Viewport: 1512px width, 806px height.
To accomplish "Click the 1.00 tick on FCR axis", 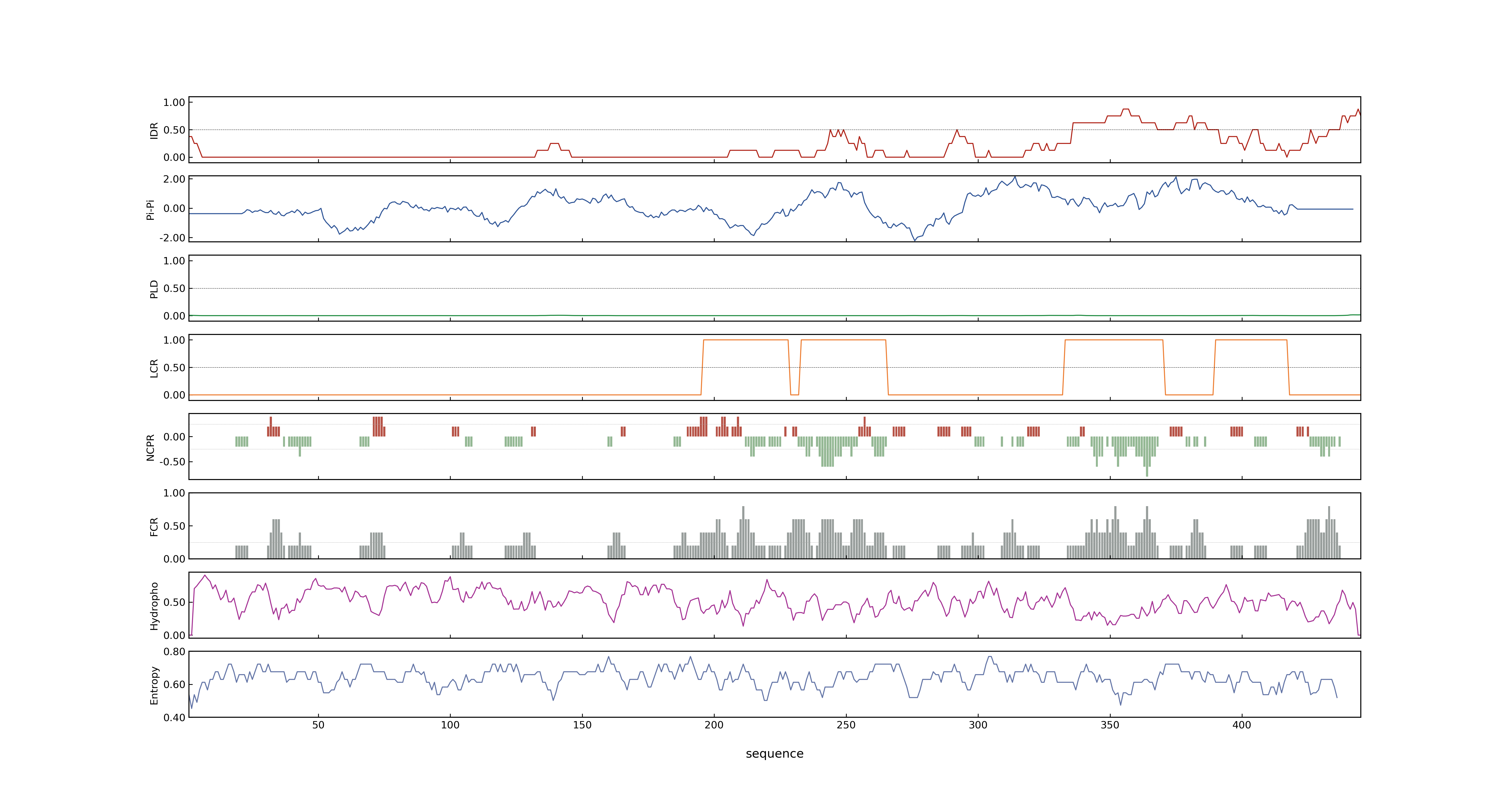I will coord(174,493).
